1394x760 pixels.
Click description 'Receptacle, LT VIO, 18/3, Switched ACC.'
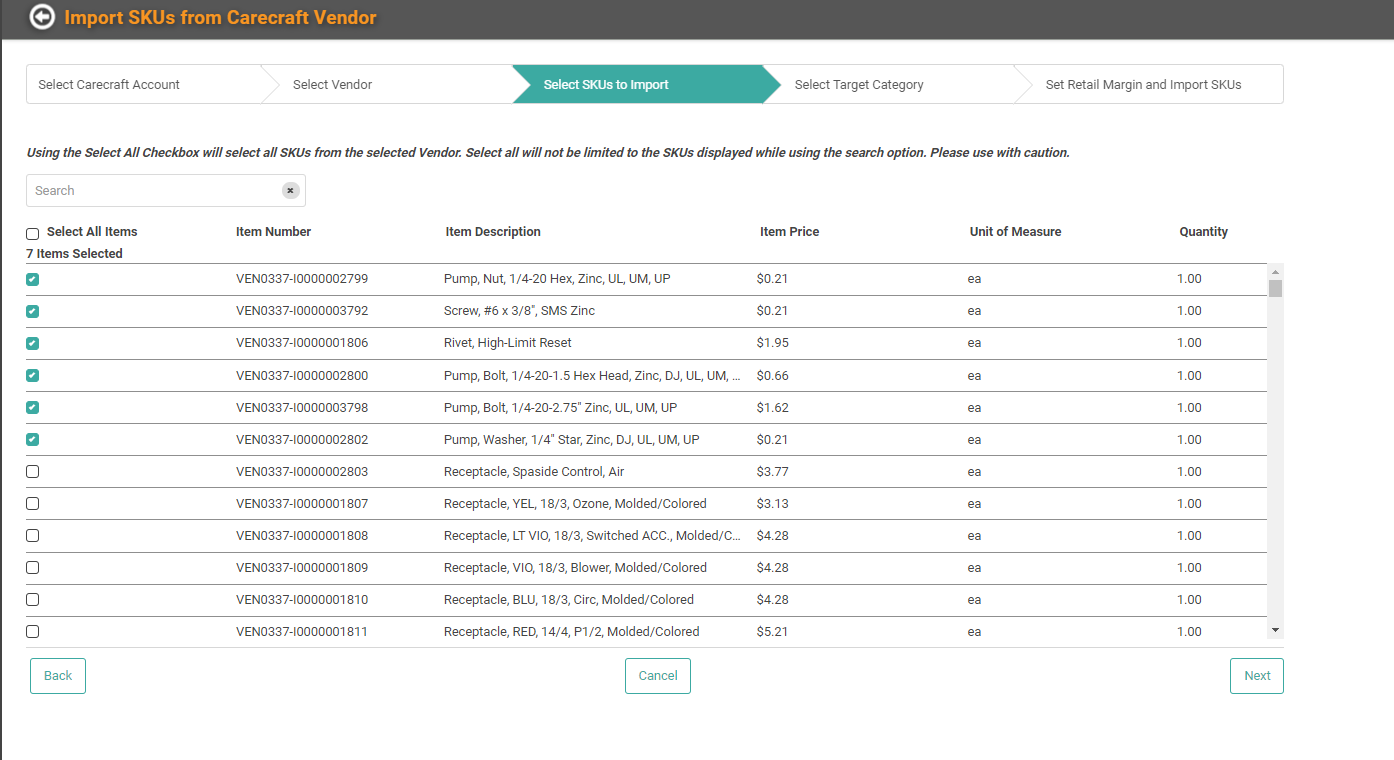(x=593, y=536)
